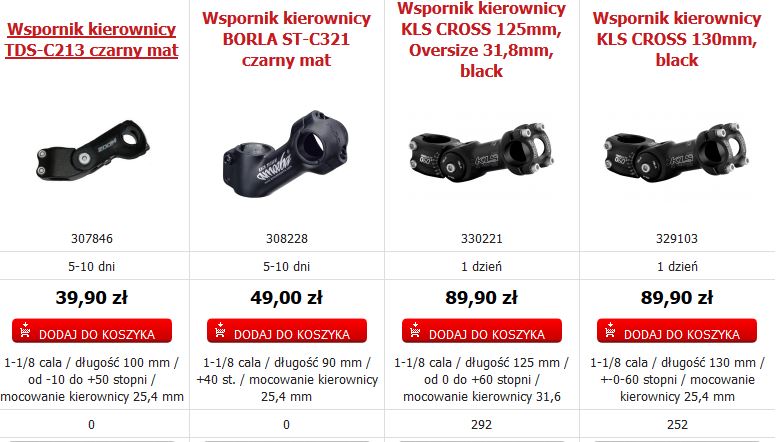
Task: Open Wspornik kierownicy BORLA ST-C321 title link
Action: point(287,39)
